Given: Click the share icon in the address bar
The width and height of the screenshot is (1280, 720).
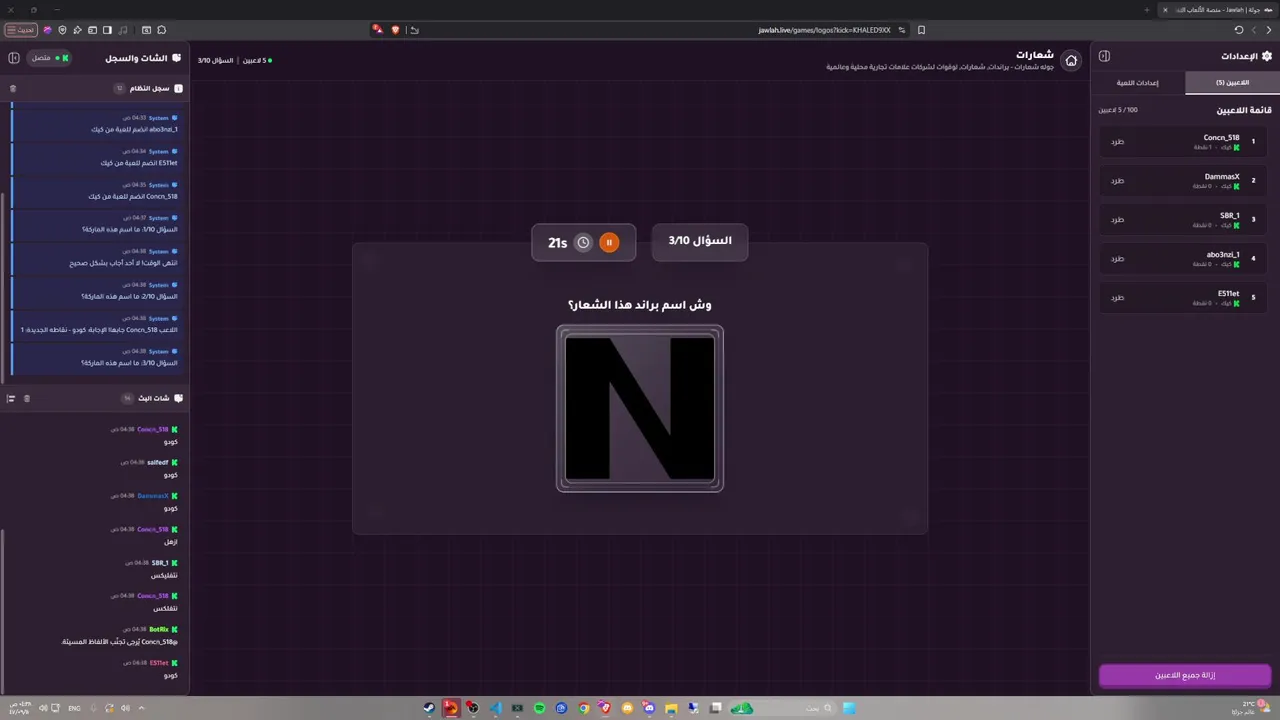Looking at the screenshot, I should coord(414,30).
